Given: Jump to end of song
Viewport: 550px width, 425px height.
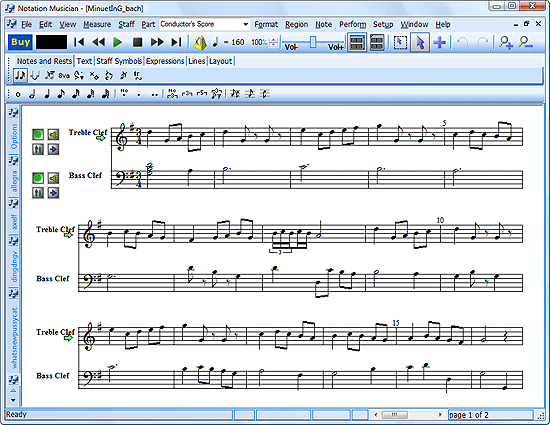Looking at the screenshot, I should pos(176,42).
